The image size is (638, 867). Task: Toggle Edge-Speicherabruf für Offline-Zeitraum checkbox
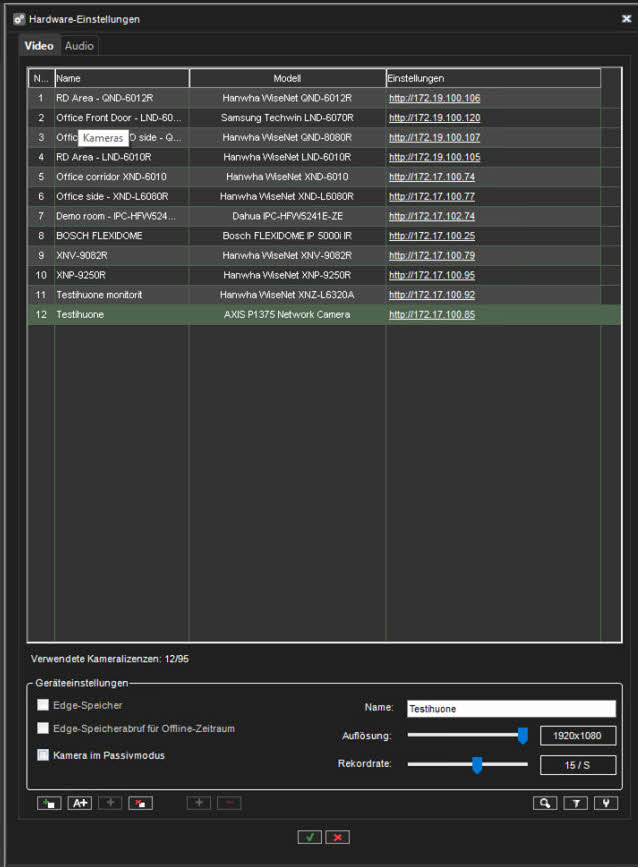point(43,728)
